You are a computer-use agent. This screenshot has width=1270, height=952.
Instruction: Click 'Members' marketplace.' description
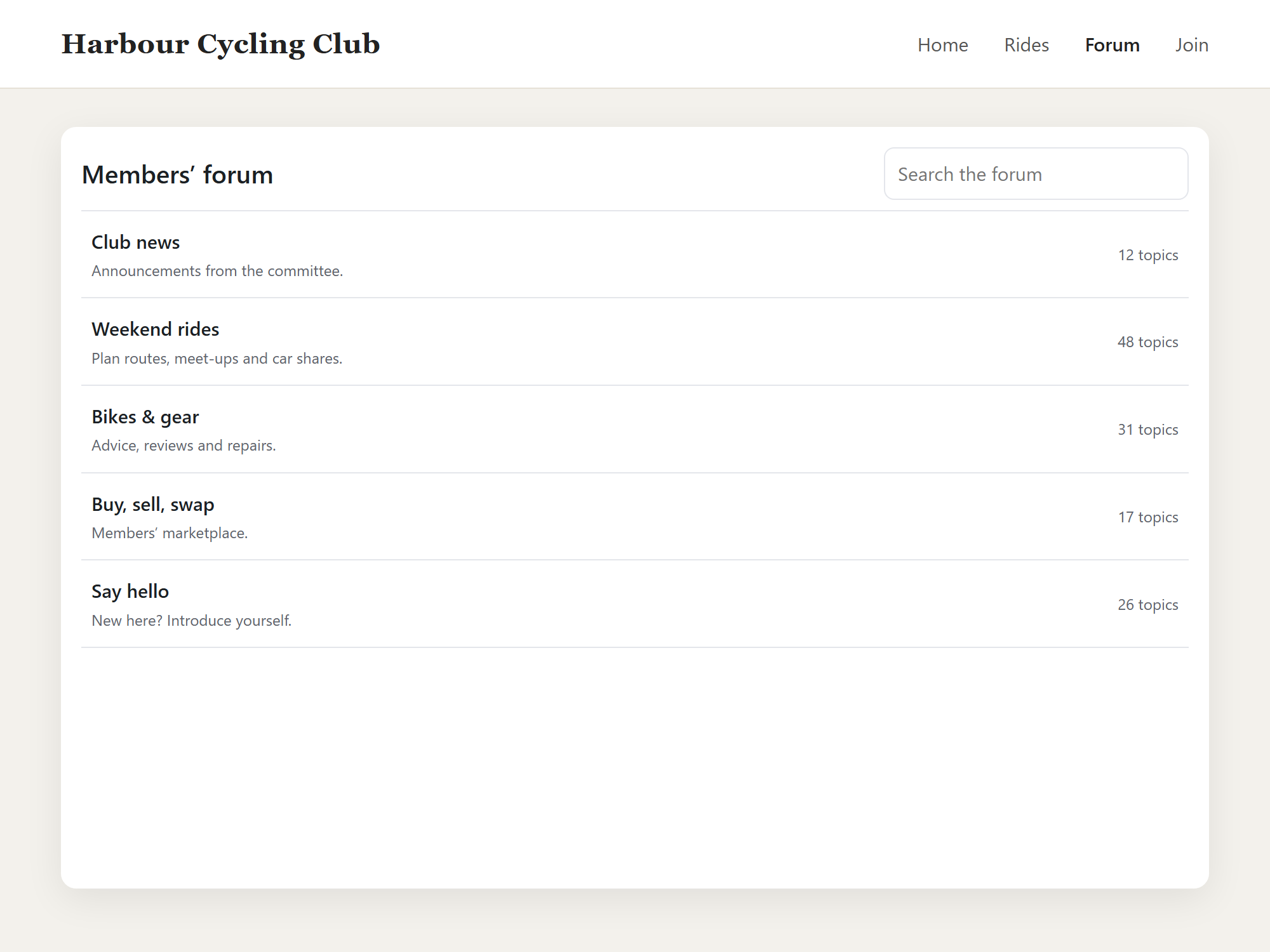(x=170, y=533)
